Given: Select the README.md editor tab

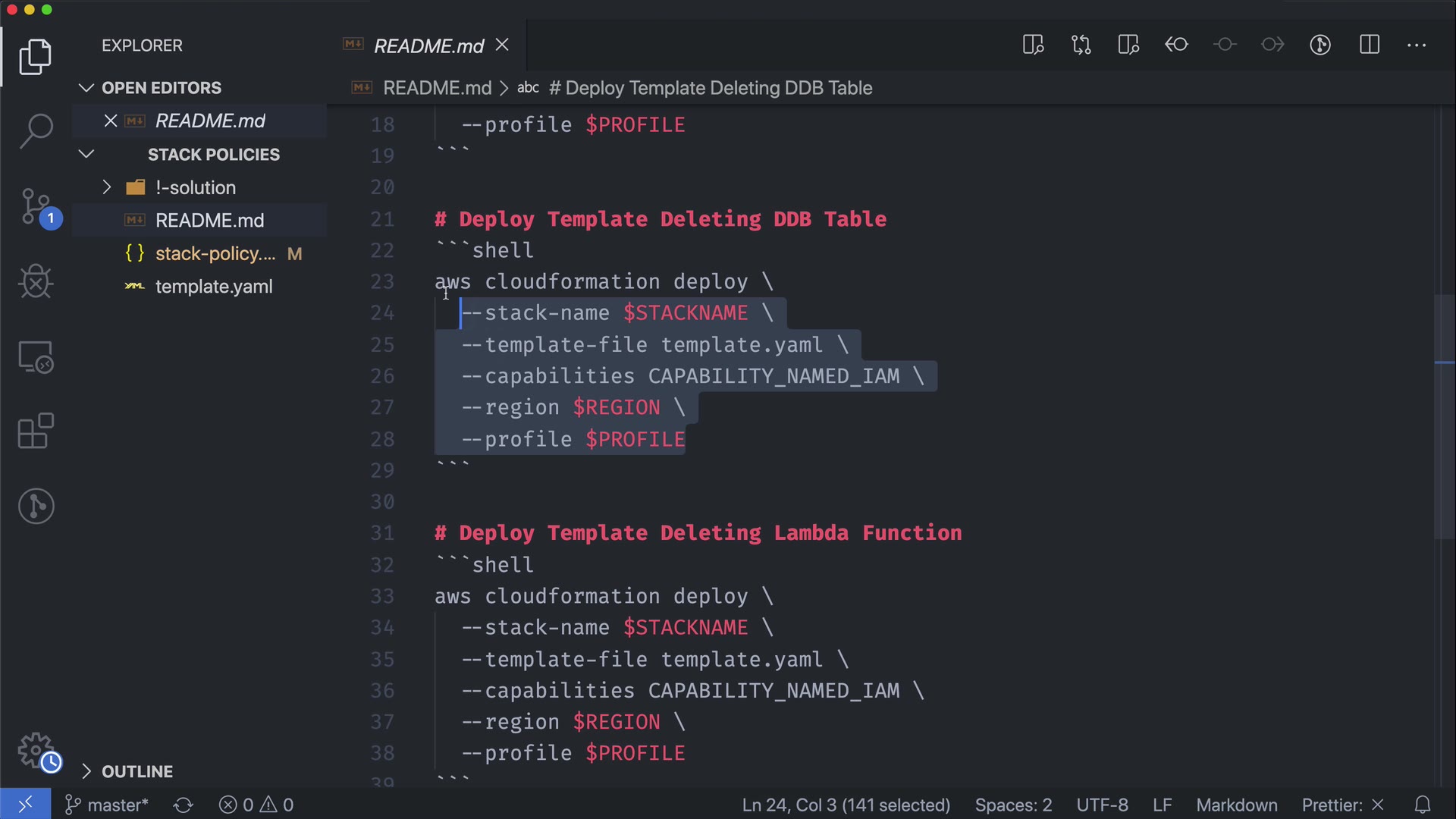Looking at the screenshot, I should click(x=428, y=46).
